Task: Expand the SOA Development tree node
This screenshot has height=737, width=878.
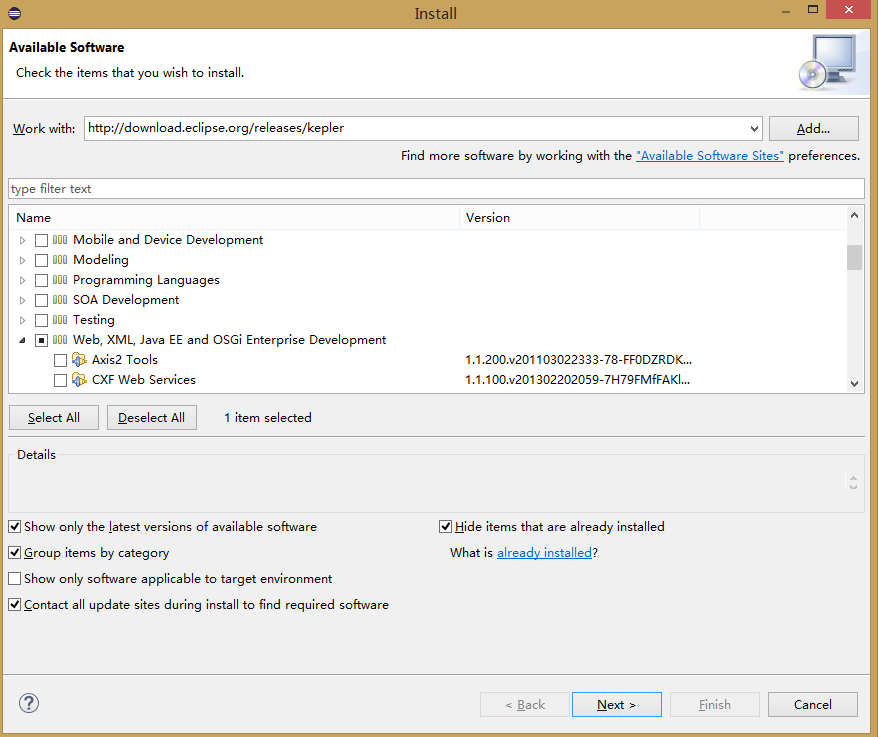Action: pyautogui.click(x=22, y=300)
